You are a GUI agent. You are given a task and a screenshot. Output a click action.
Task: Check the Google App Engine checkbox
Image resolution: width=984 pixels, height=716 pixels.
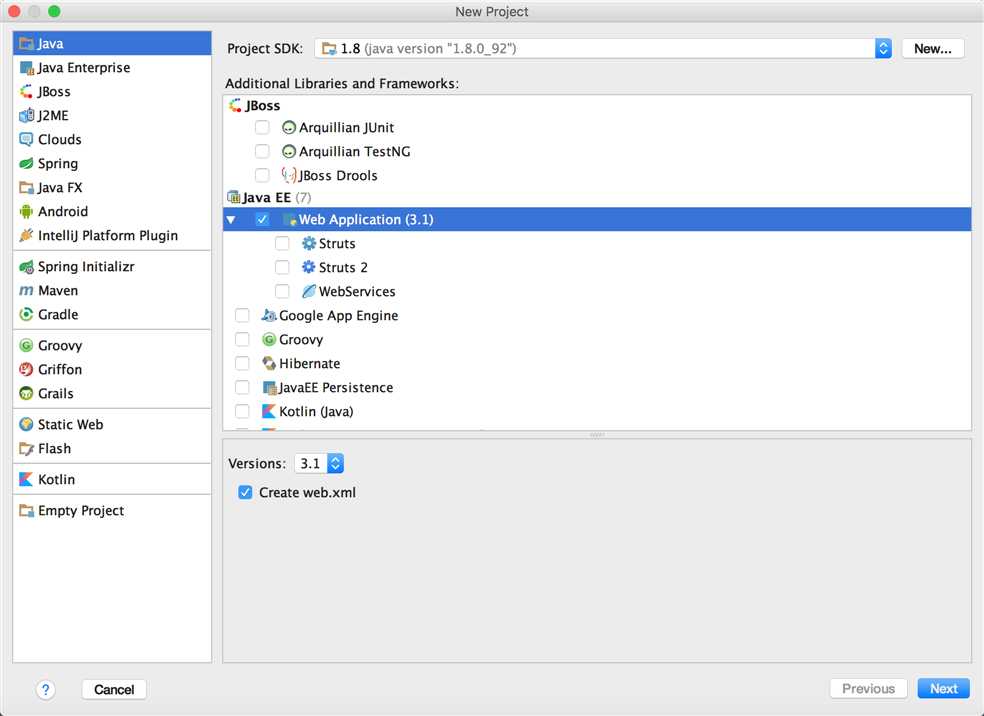242,316
